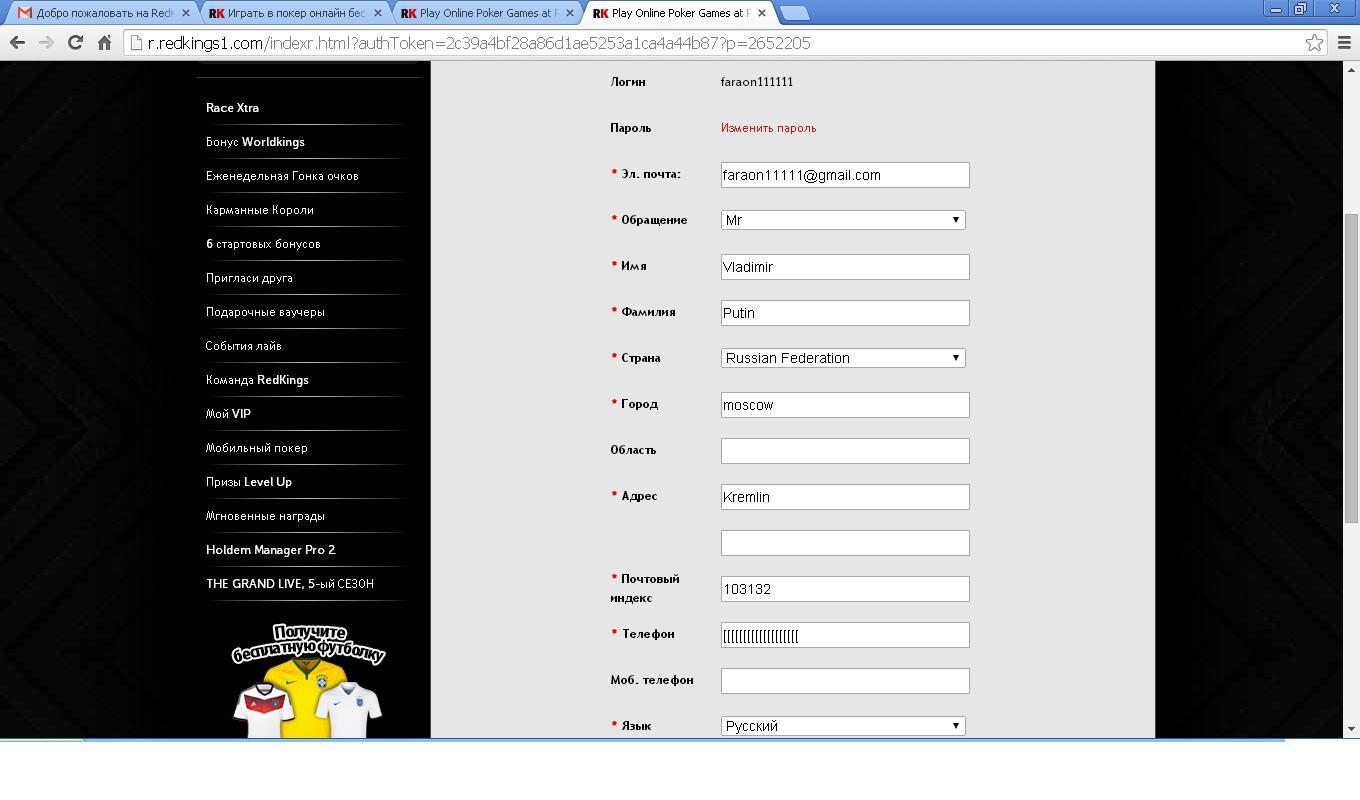
Task: Open the Holdem Manager Pro 2 link
Action: (x=270, y=550)
